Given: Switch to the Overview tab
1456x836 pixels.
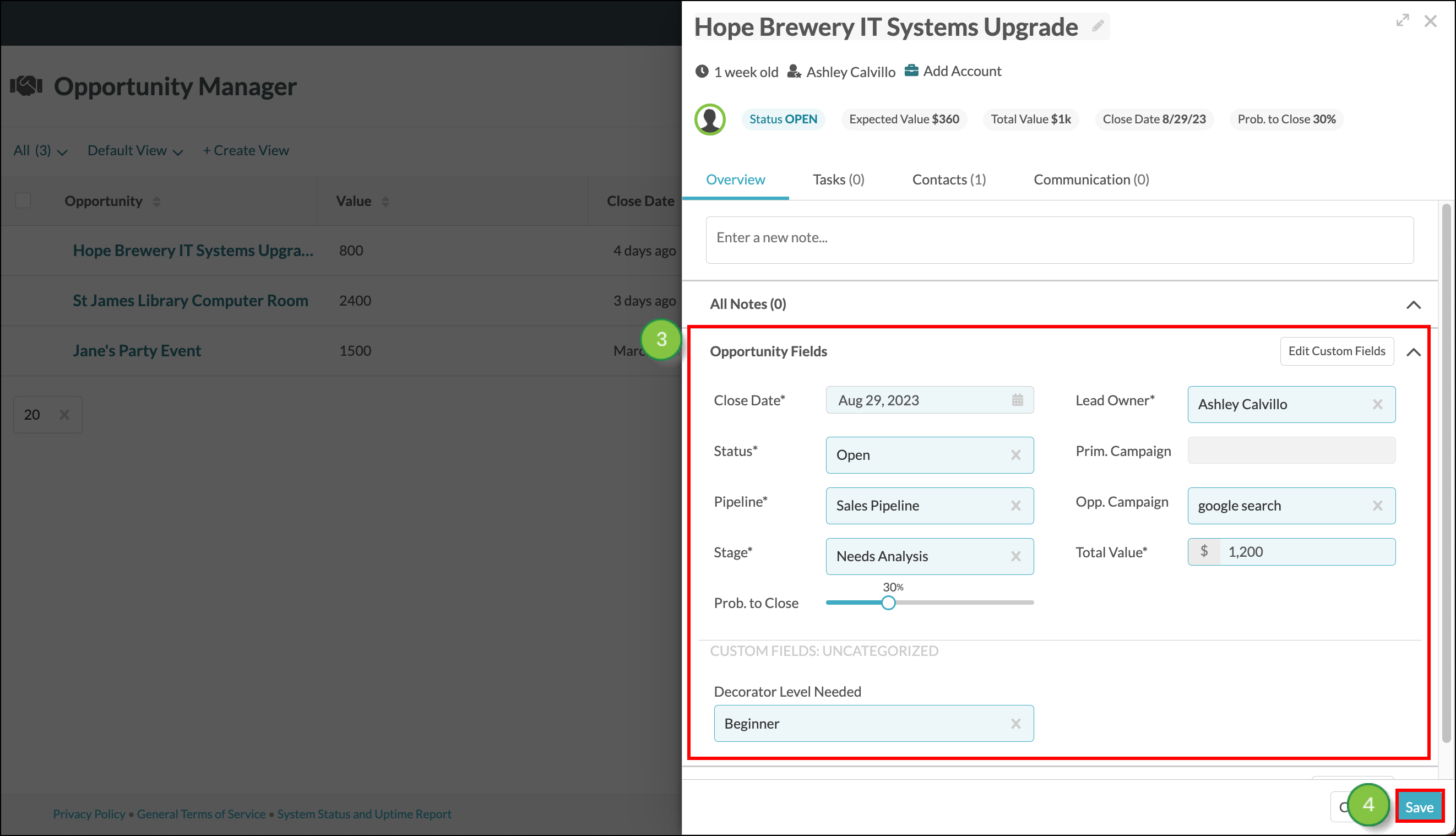Looking at the screenshot, I should pyautogui.click(x=736, y=180).
